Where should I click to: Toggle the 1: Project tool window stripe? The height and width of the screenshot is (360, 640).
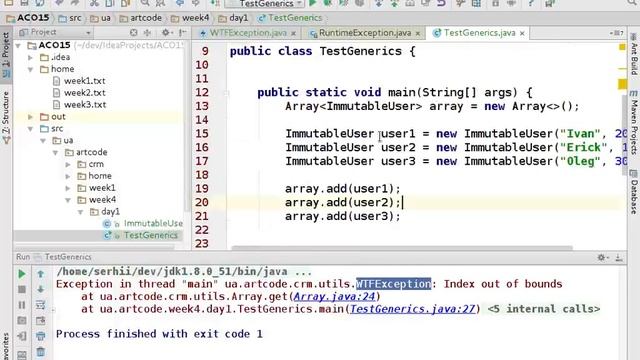pyautogui.click(x=6, y=55)
